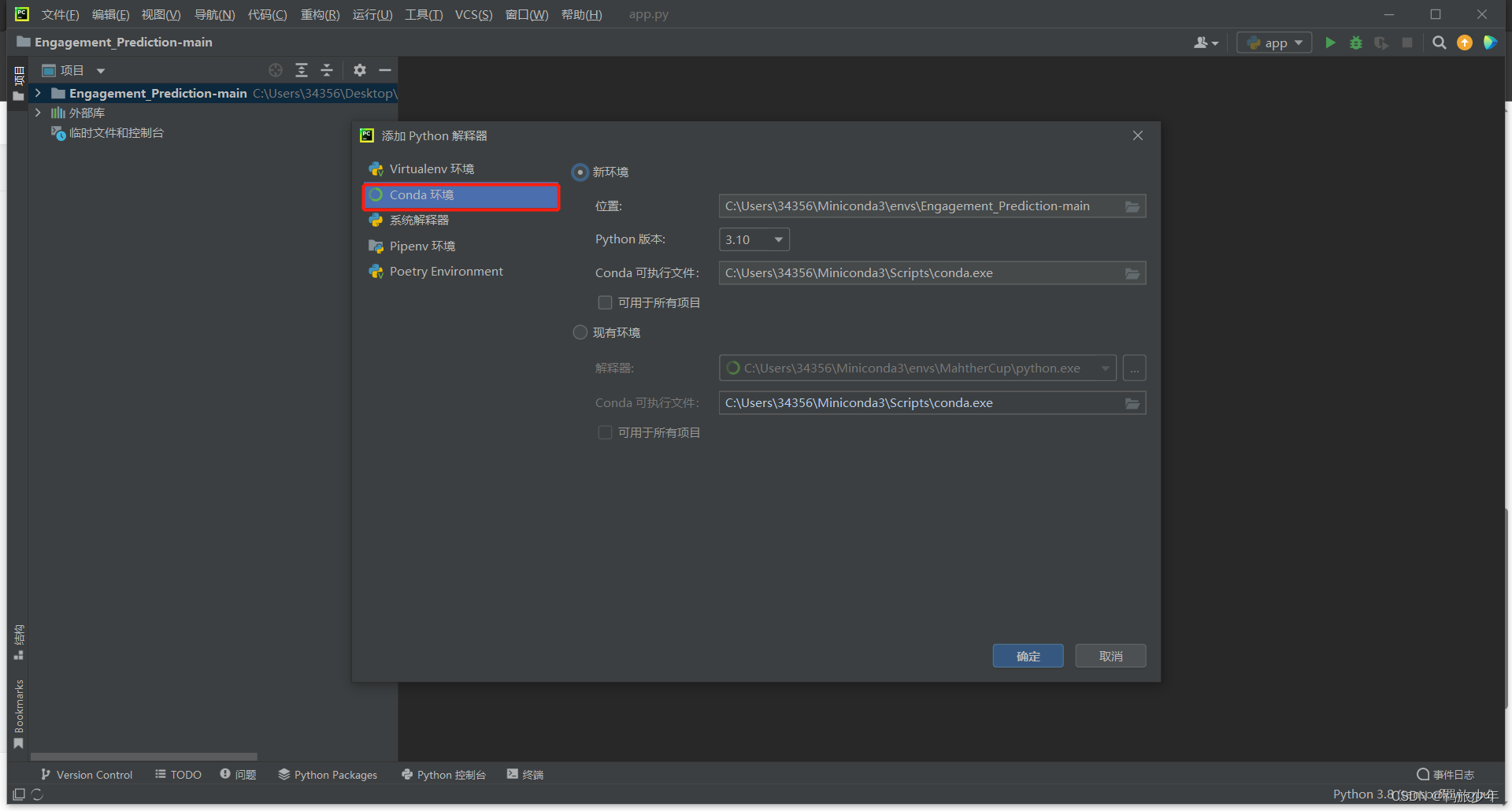Open Terminal tool window
The image size is (1512, 811).
(x=525, y=775)
